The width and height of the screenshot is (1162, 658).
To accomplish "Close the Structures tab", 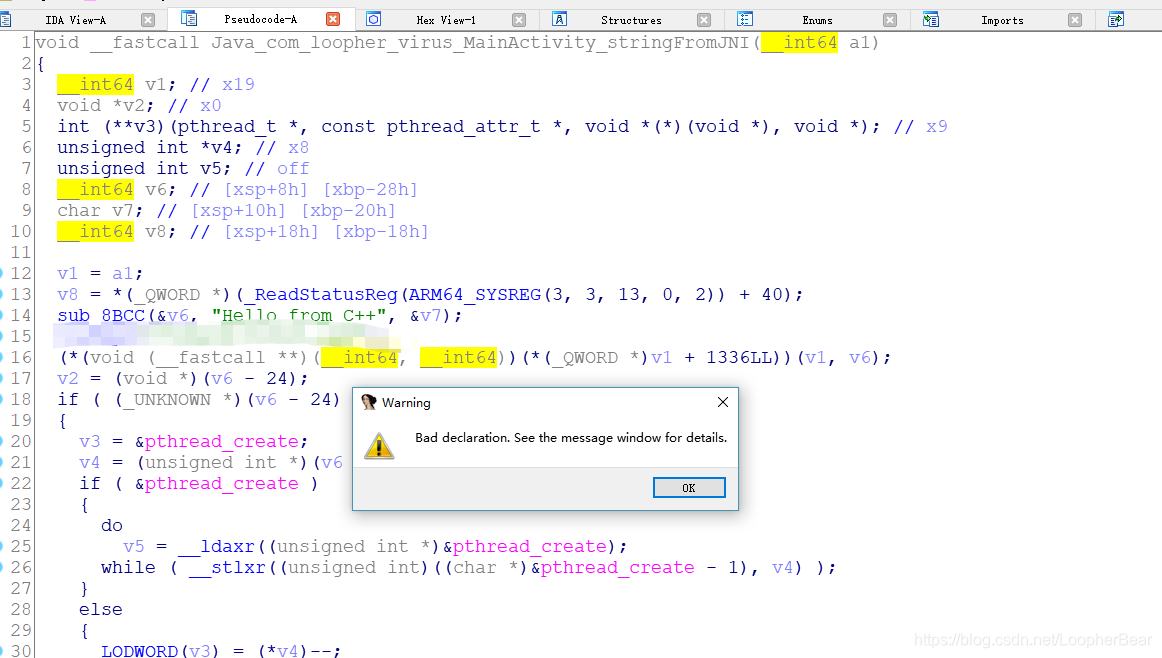I will point(704,20).
